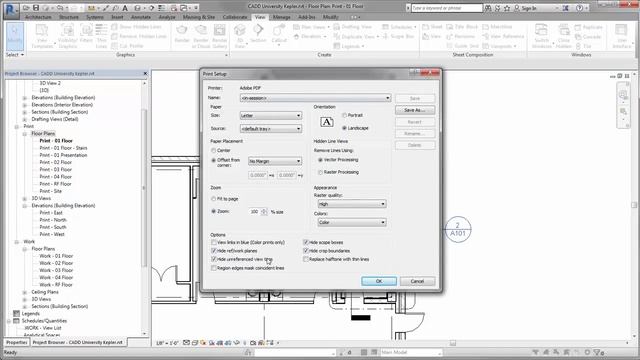
Task: Open the print setup Name dropdown
Action: (x=315, y=98)
